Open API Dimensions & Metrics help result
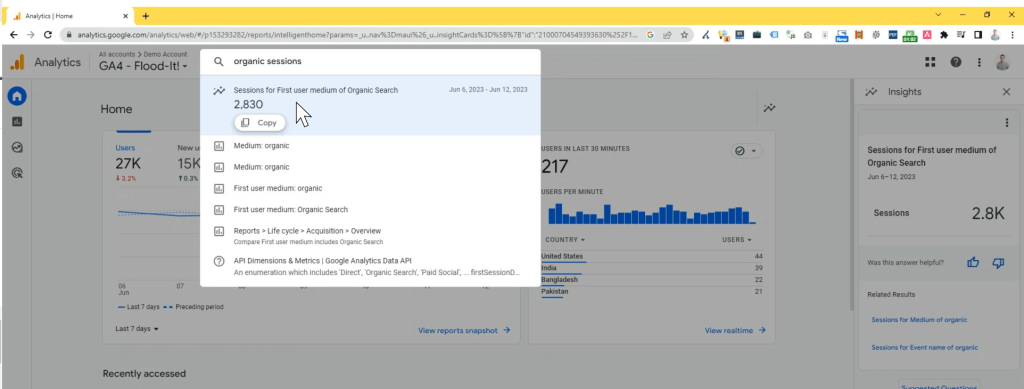1024x389 pixels. 370,265
